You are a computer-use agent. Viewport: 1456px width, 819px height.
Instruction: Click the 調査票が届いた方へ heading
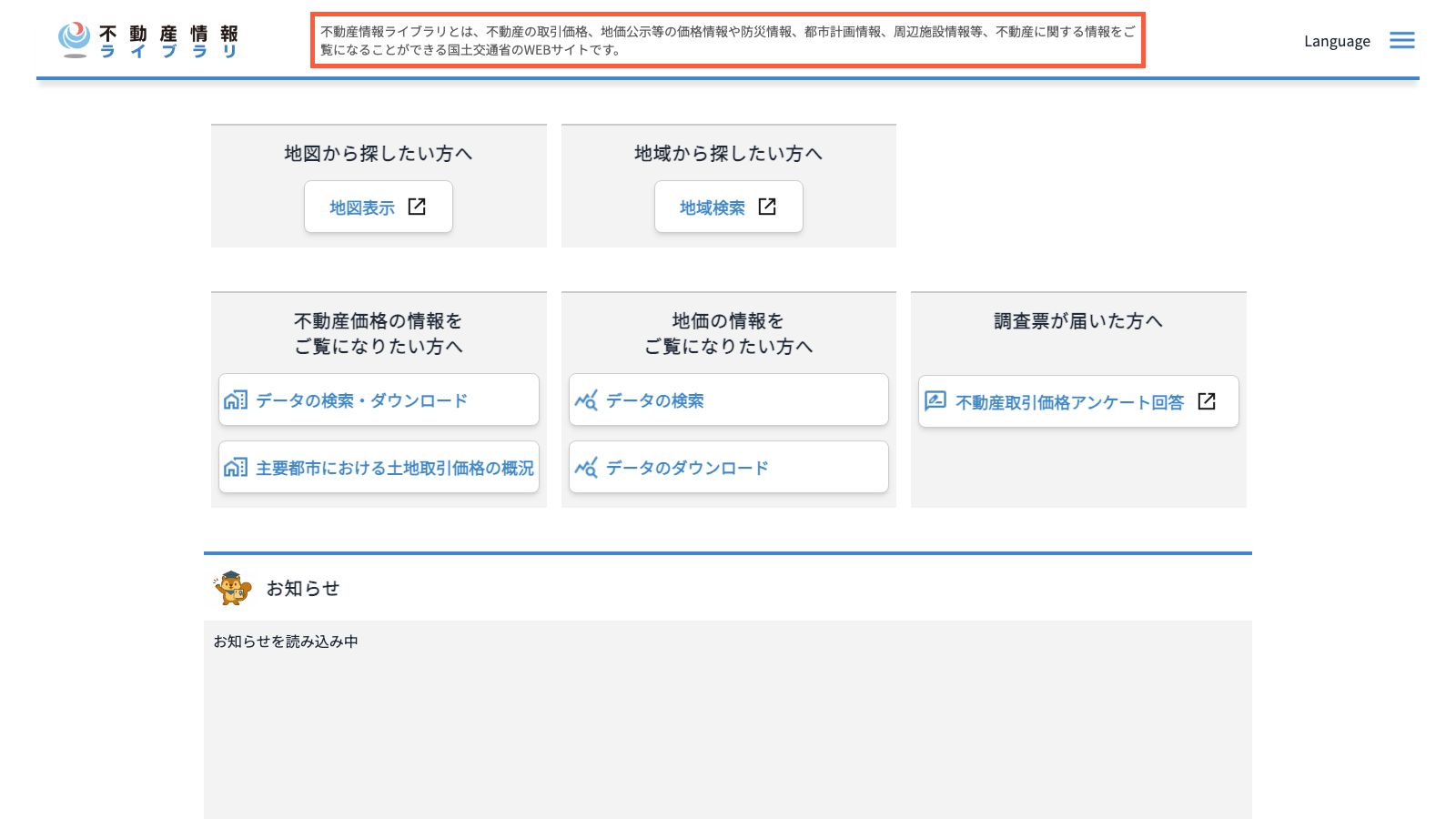pos(1078,320)
